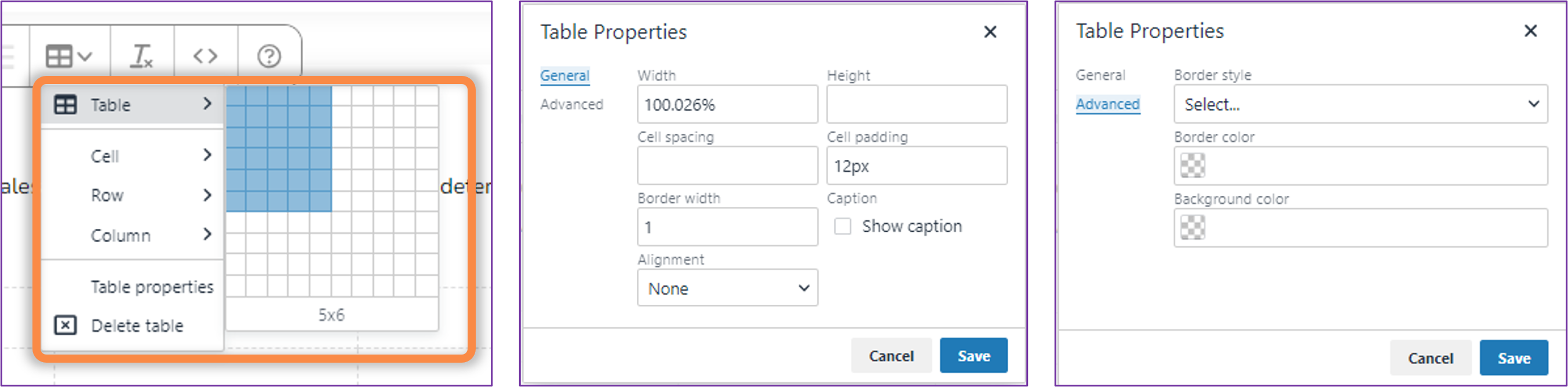The height and width of the screenshot is (387, 1568).
Task: Click the help question mark icon
Action: tap(269, 57)
